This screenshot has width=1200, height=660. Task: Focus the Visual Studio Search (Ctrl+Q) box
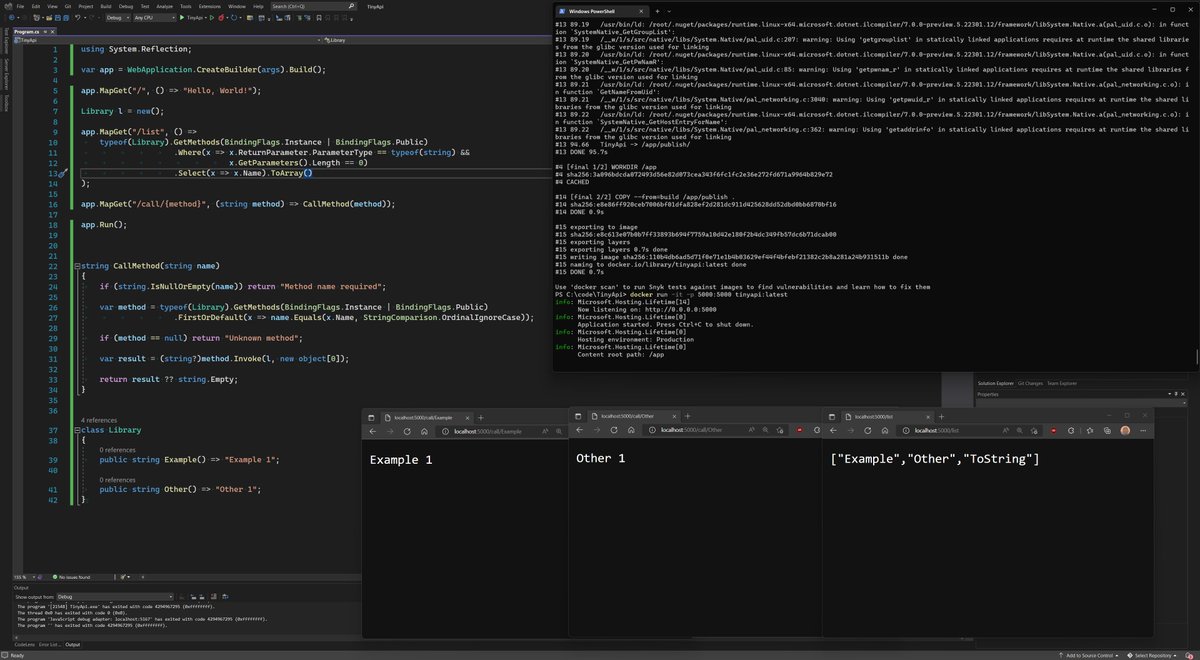[313, 6]
